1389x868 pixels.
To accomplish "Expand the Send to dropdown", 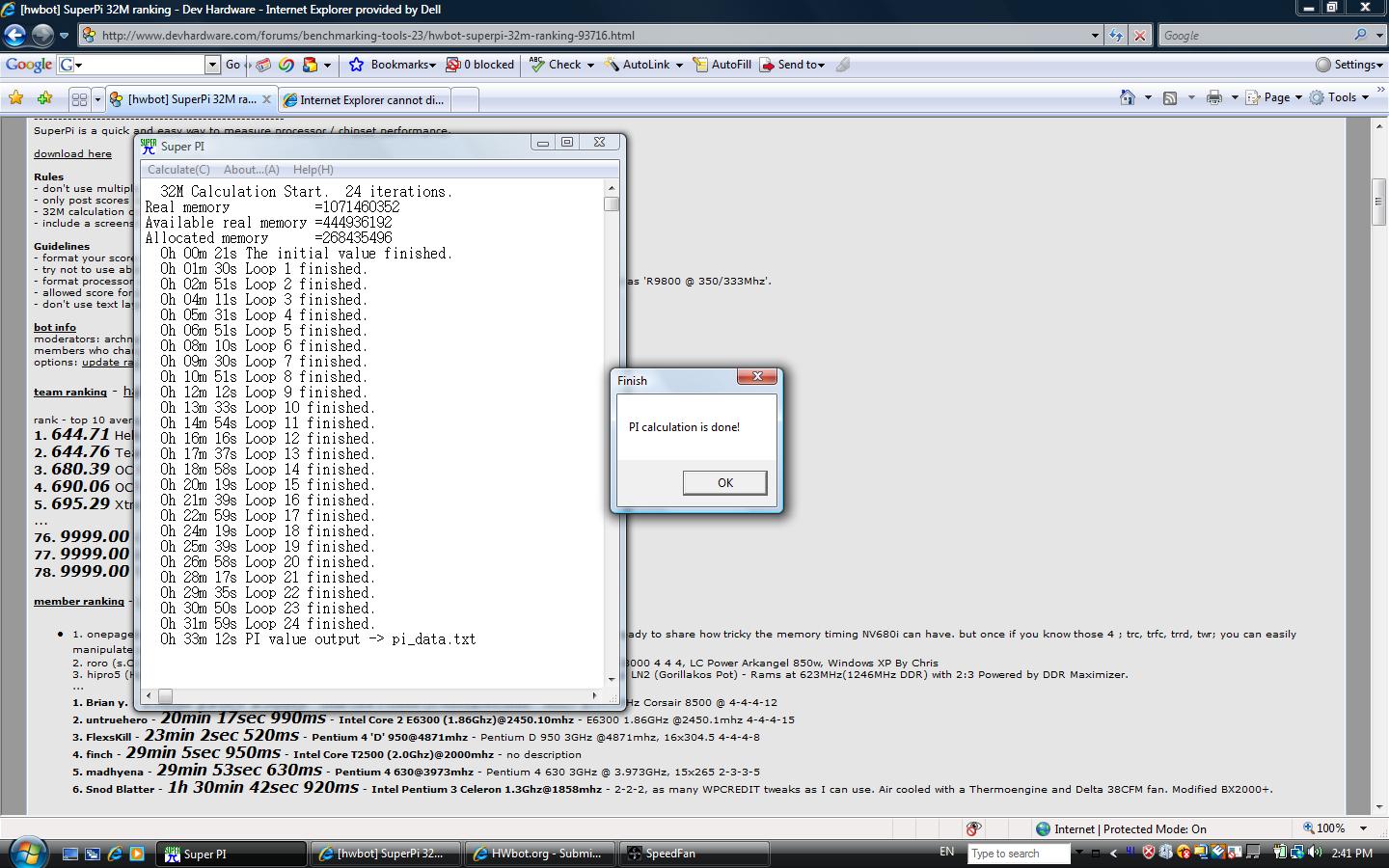I will (x=821, y=65).
